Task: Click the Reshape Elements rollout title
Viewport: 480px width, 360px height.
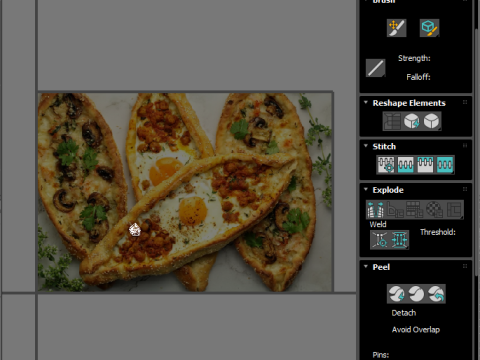Action: click(409, 103)
